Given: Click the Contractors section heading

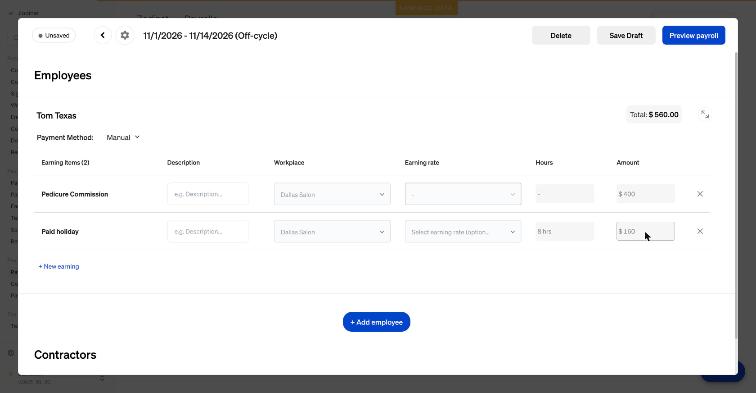Looking at the screenshot, I should 65,355.
